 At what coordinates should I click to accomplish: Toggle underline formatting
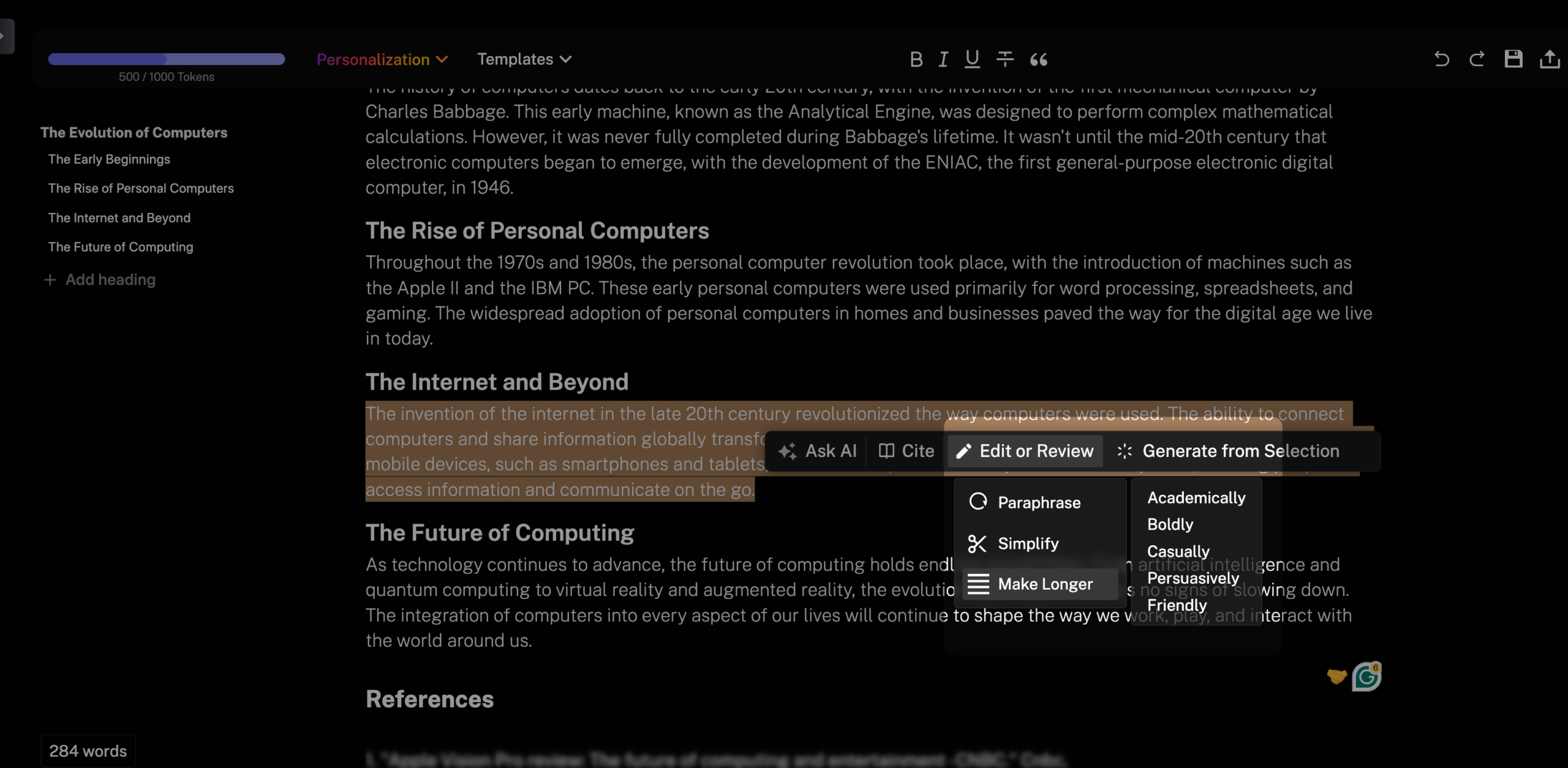972,59
